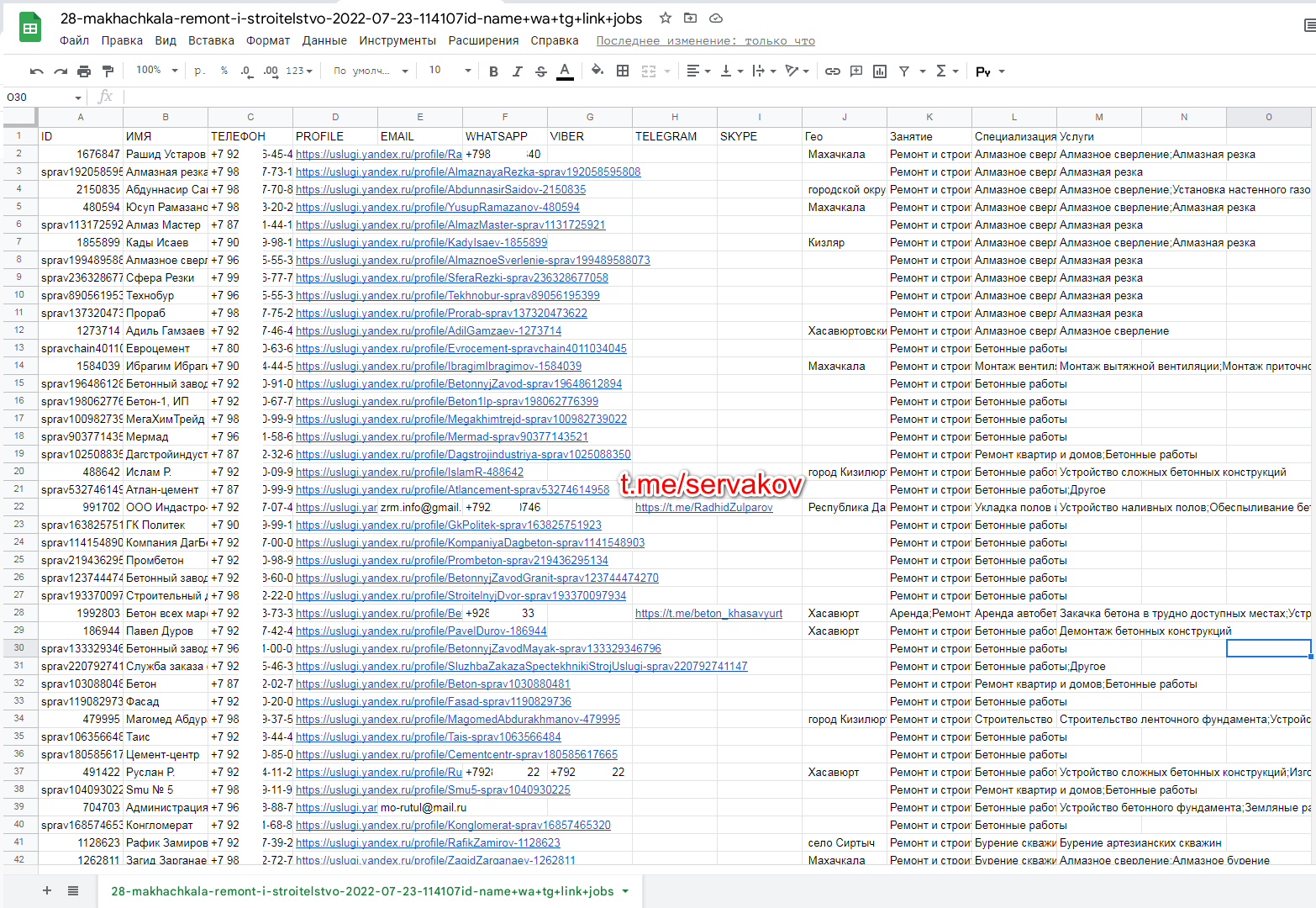Select row 30 header

click(x=19, y=647)
